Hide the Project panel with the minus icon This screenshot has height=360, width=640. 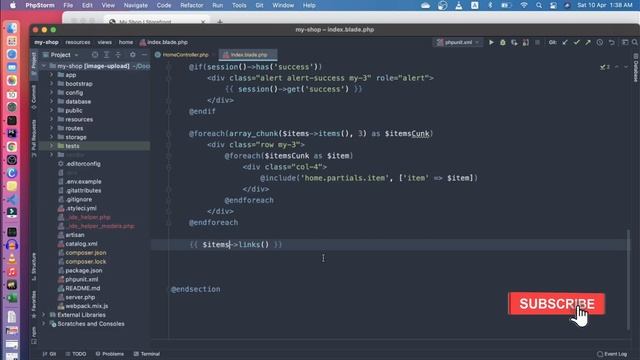tap(144, 55)
